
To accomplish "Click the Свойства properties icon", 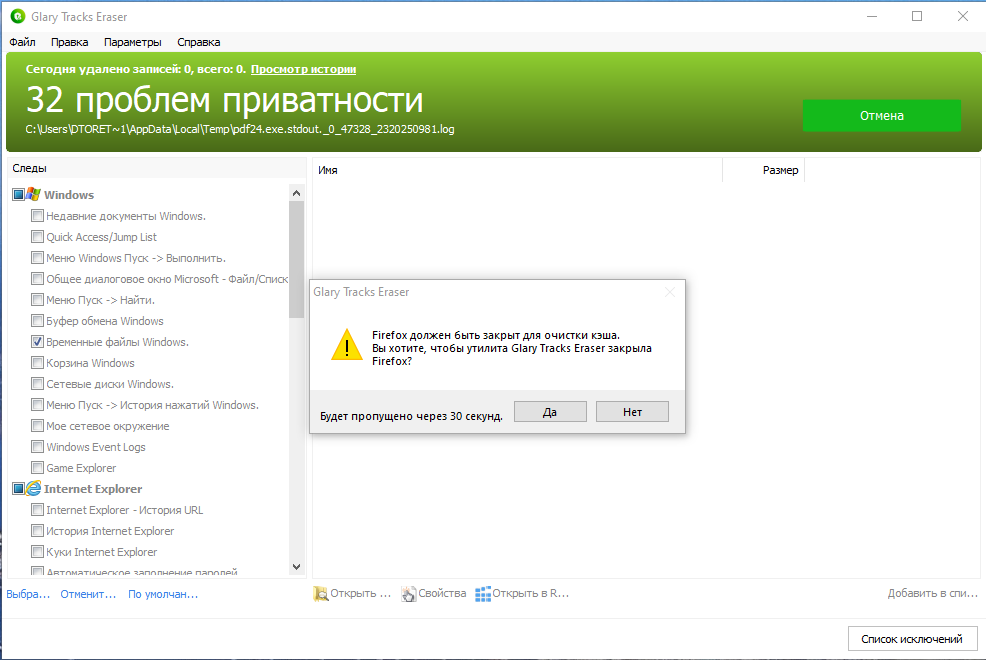I will (408, 593).
